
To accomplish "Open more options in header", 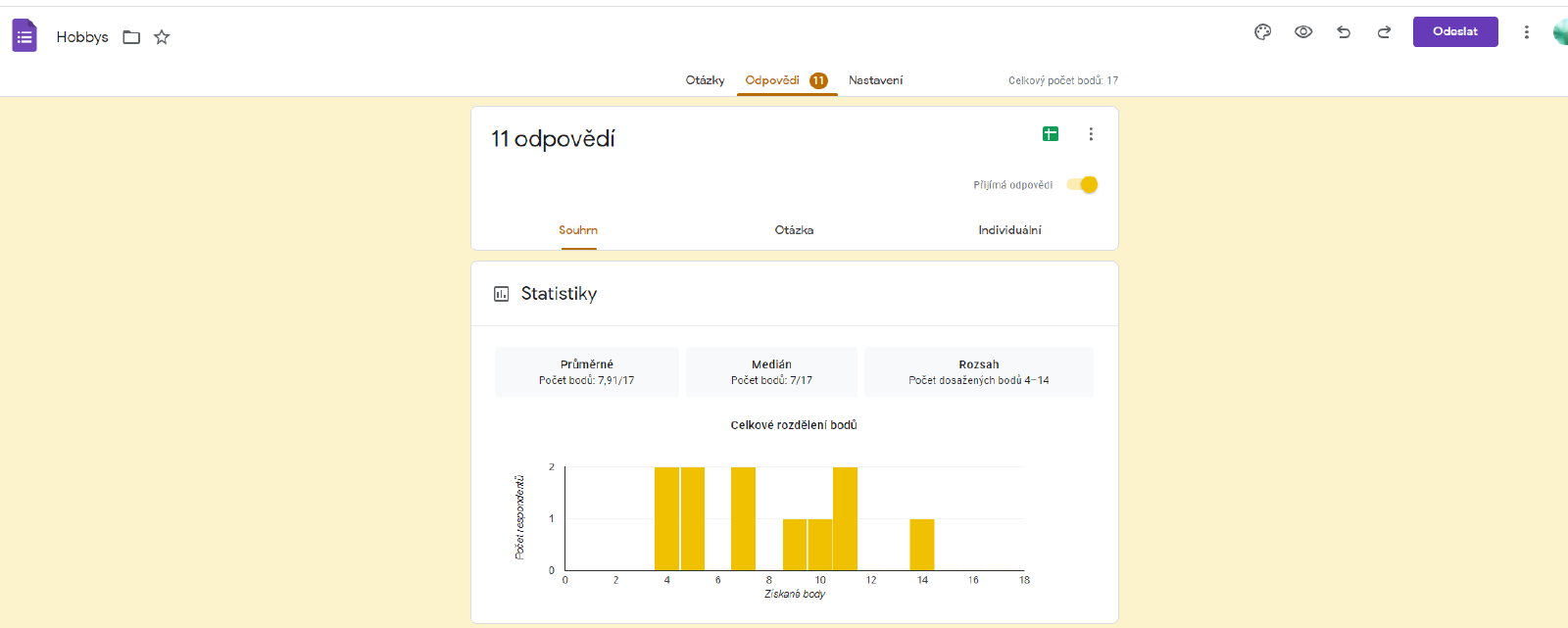I will [x=1526, y=32].
